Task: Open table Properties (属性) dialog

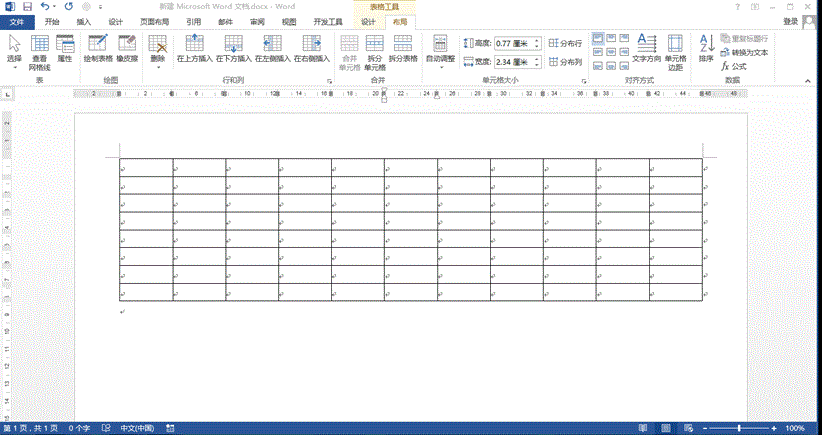Action: point(65,48)
